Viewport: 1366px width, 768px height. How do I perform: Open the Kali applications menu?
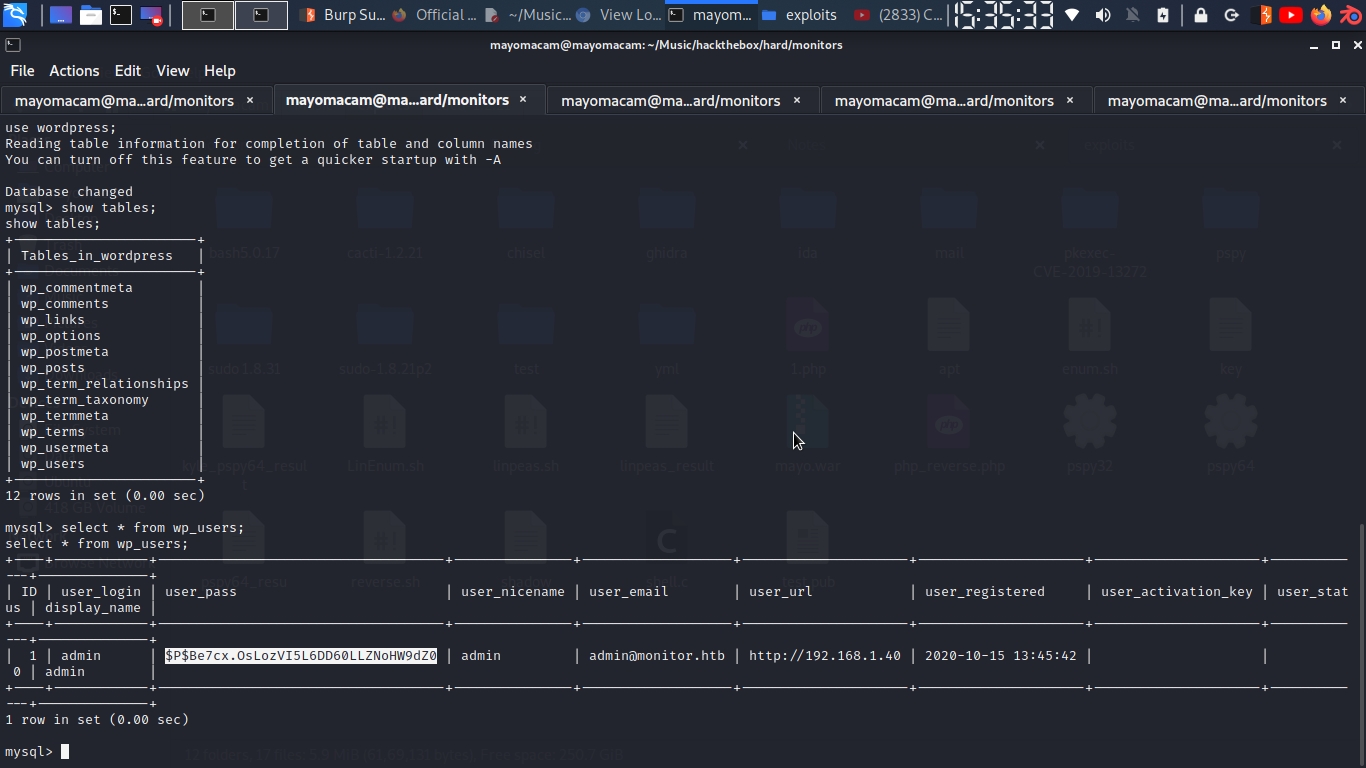[x=15, y=15]
